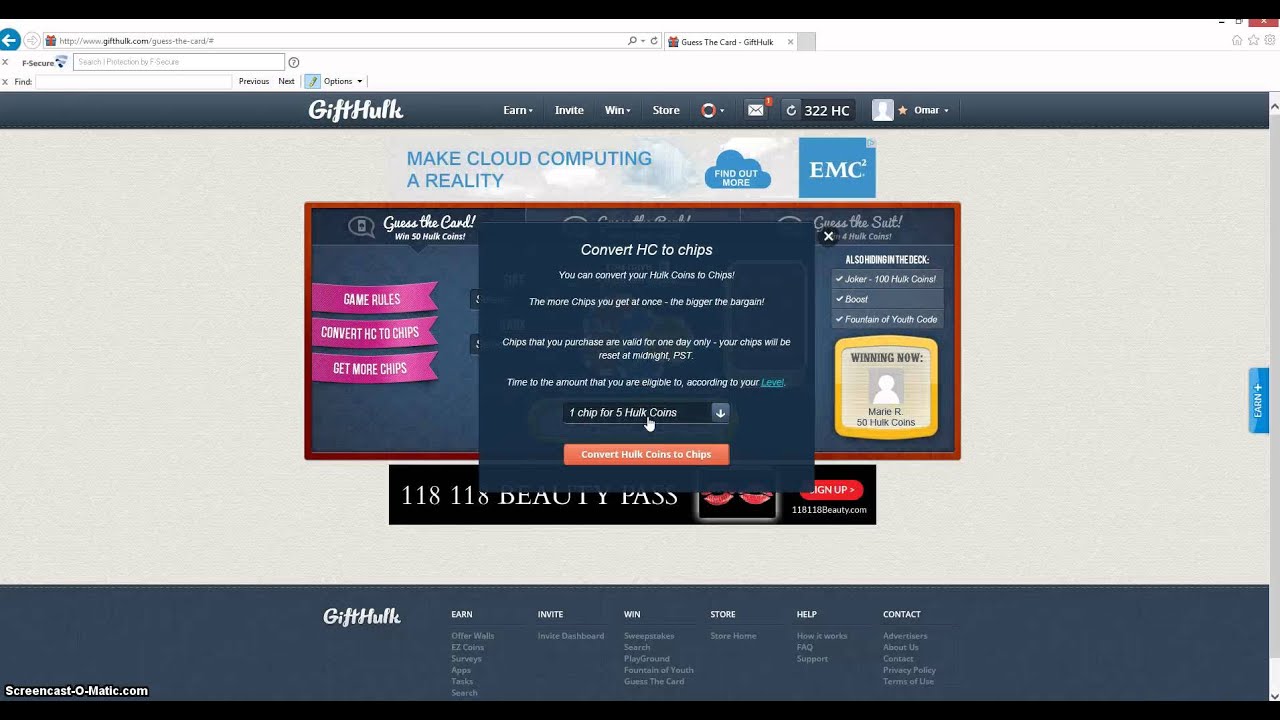This screenshot has height=720, width=1280.
Task: Click the 322 HC balance refresh icon
Action: tap(791, 110)
